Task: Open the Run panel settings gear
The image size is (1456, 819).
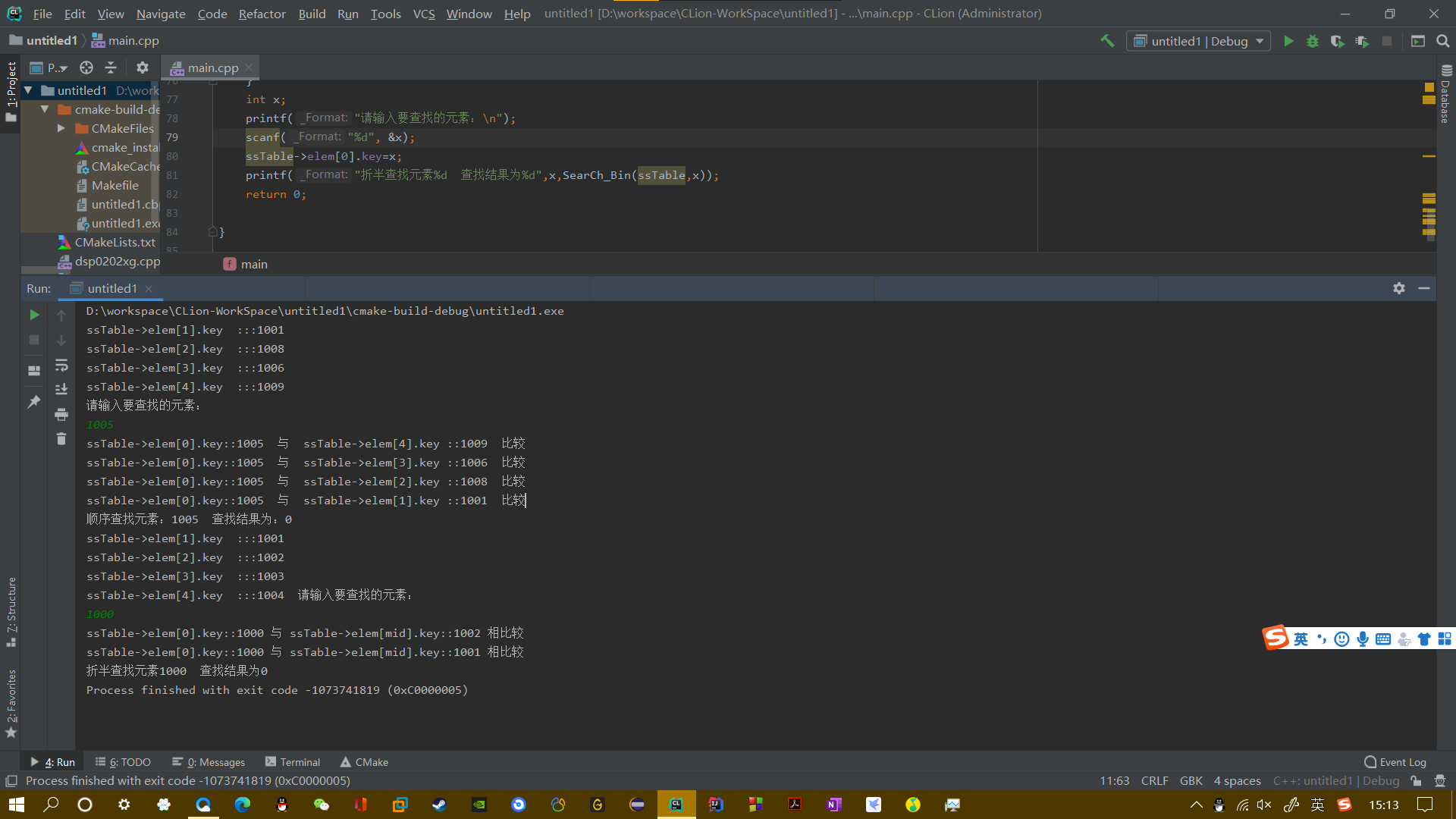Action: [1399, 288]
